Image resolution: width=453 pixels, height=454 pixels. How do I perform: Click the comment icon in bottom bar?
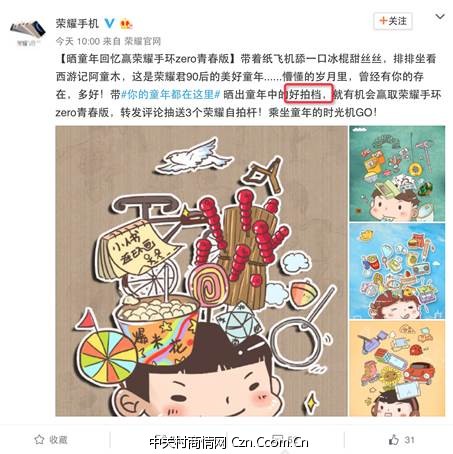tap(277, 439)
